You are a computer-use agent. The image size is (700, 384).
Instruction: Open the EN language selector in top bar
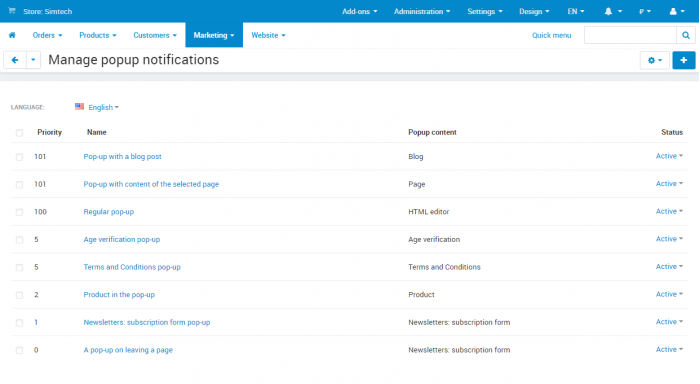point(575,12)
